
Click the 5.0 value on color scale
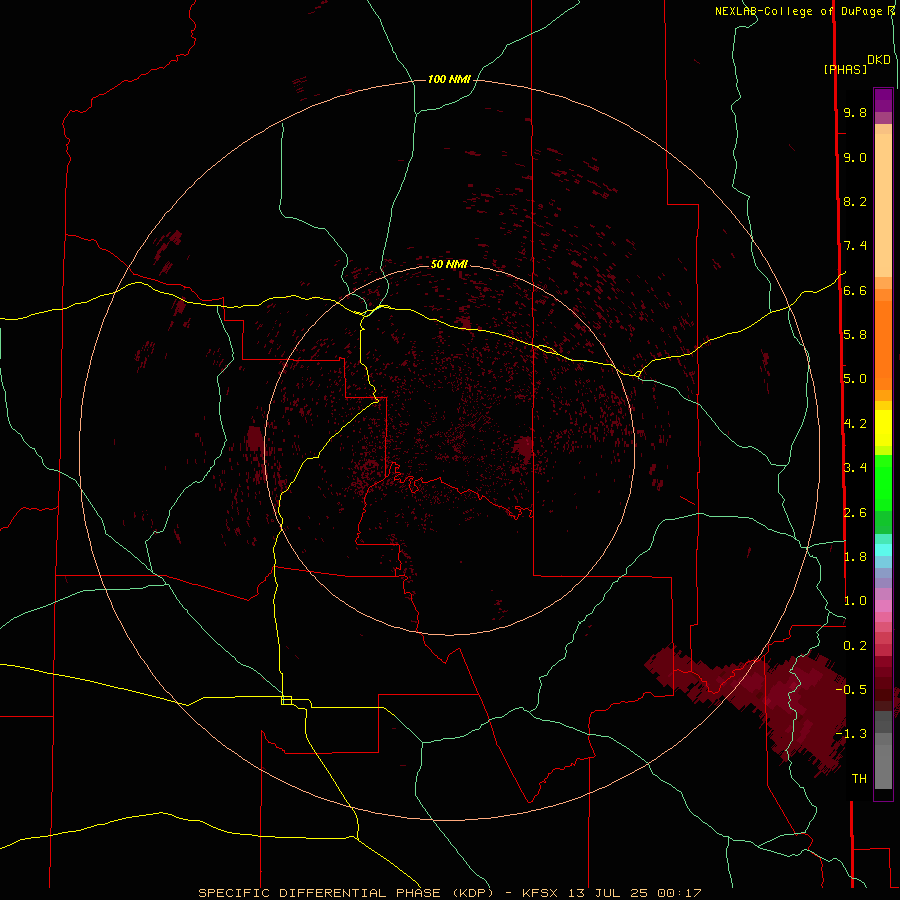coord(855,379)
